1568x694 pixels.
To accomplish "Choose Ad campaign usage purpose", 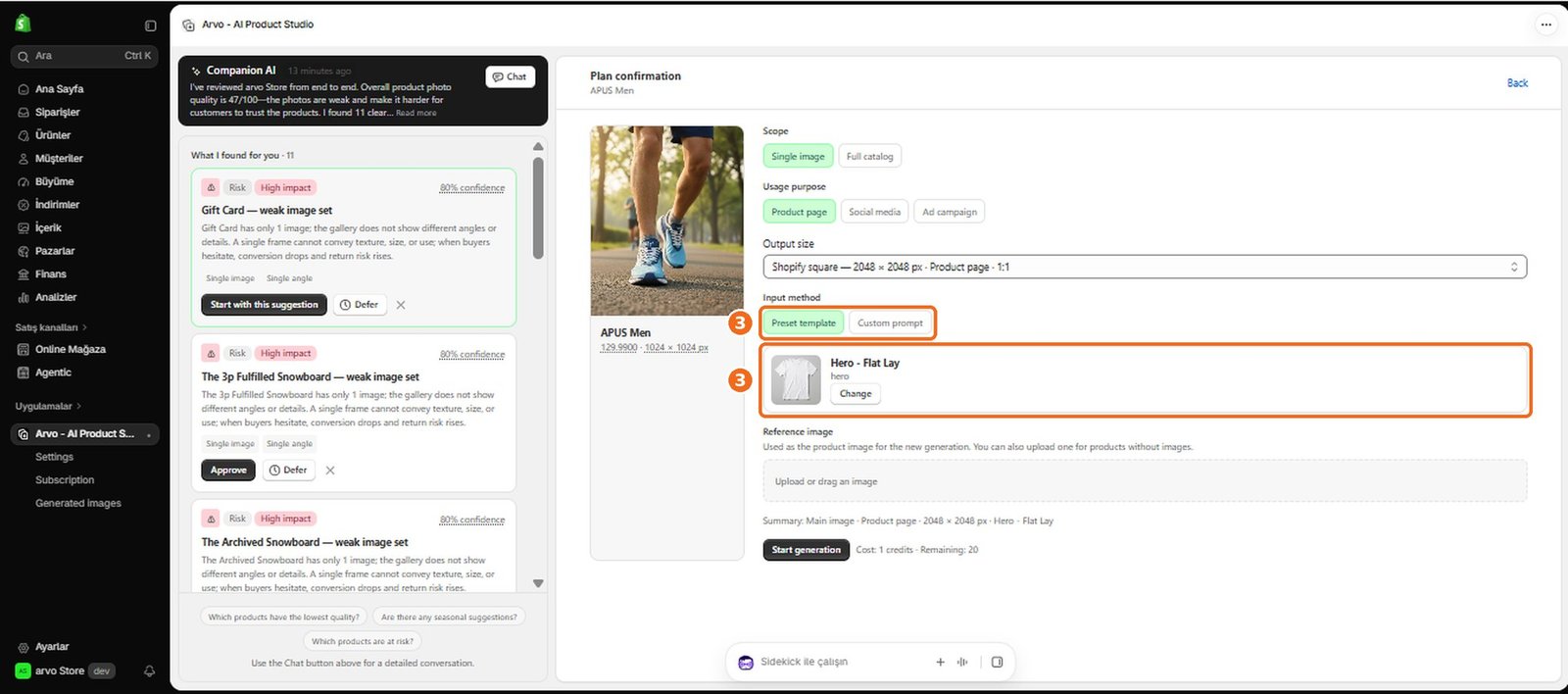I will pyautogui.click(x=950, y=212).
